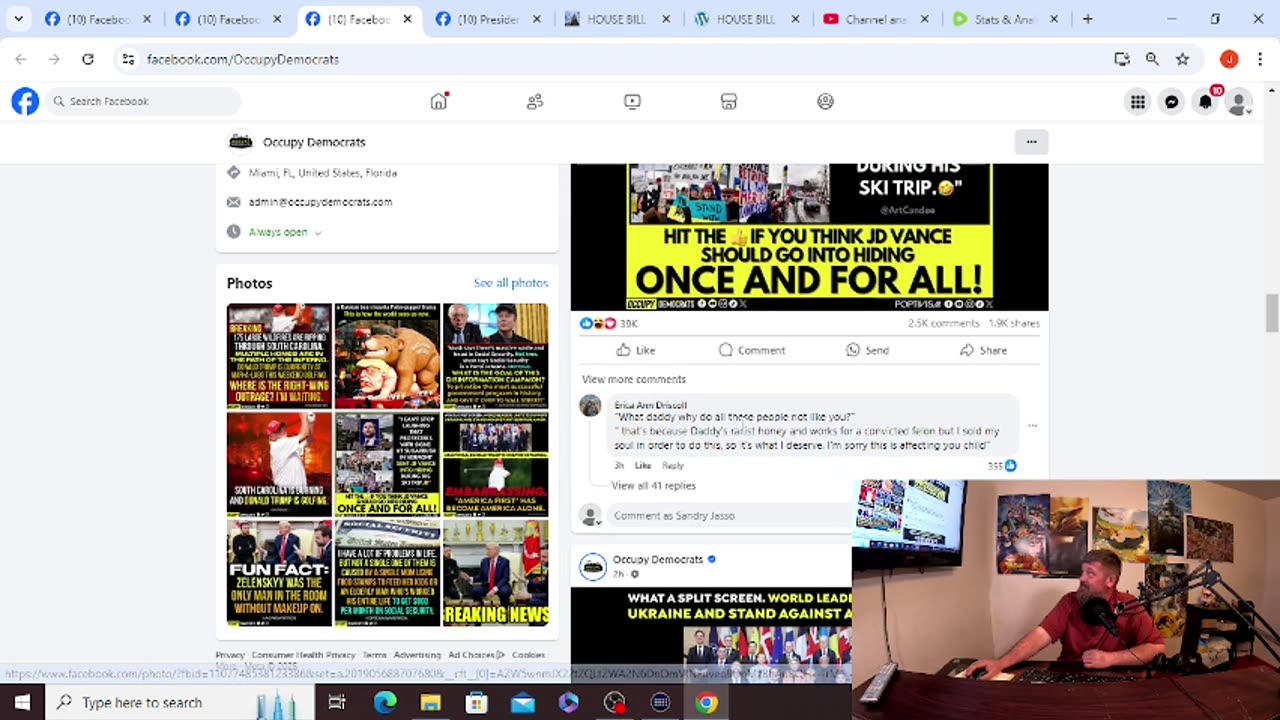Open the Facebook Home icon
1280x720 pixels.
click(x=439, y=101)
